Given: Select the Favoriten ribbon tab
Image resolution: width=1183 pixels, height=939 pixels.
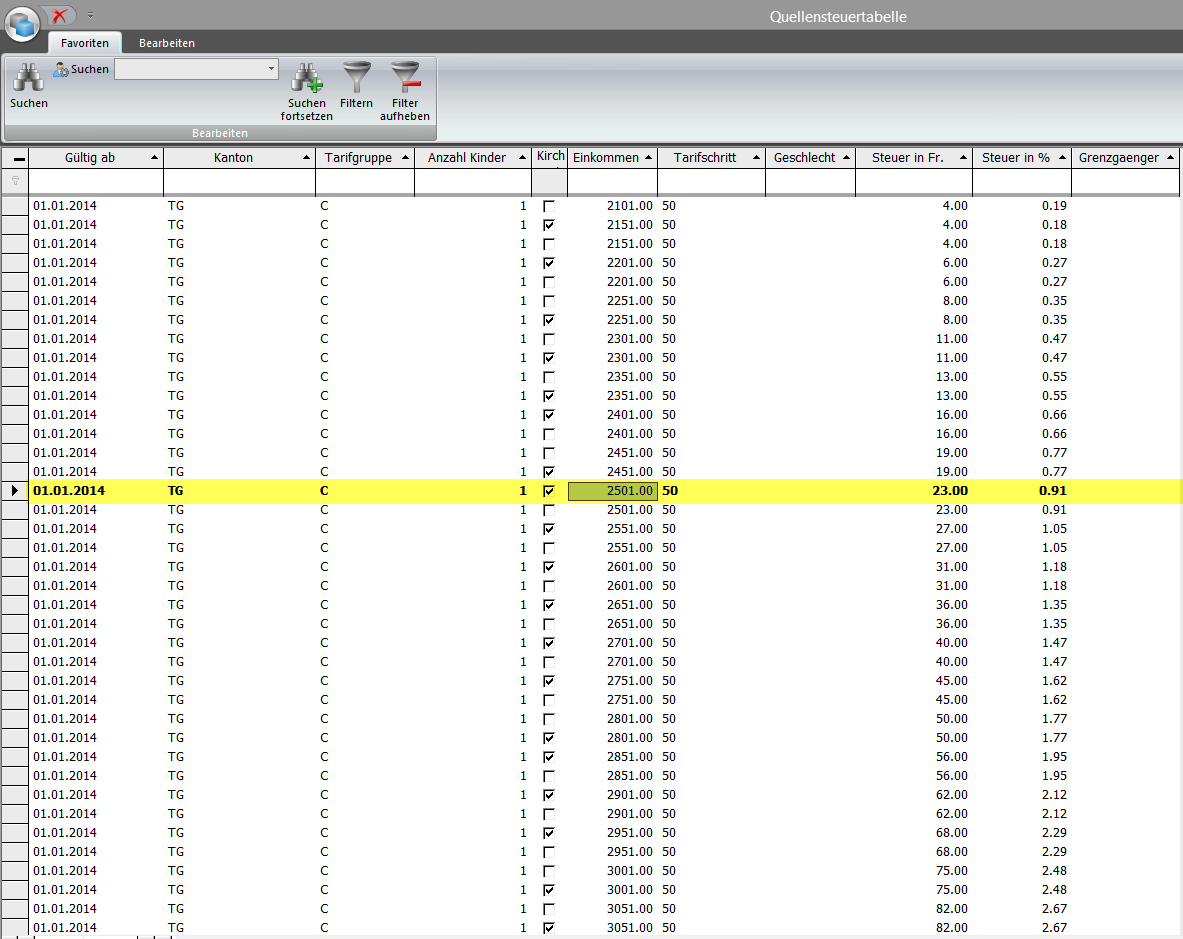Looking at the screenshot, I should click(85, 43).
